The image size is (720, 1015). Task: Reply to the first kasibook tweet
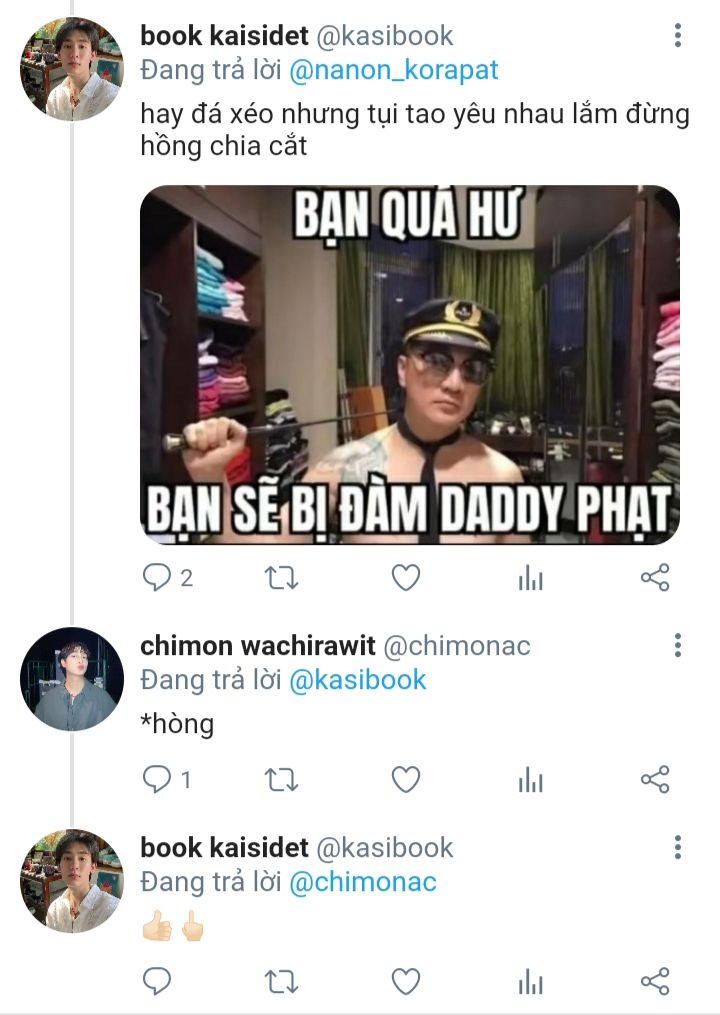click(156, 577)
